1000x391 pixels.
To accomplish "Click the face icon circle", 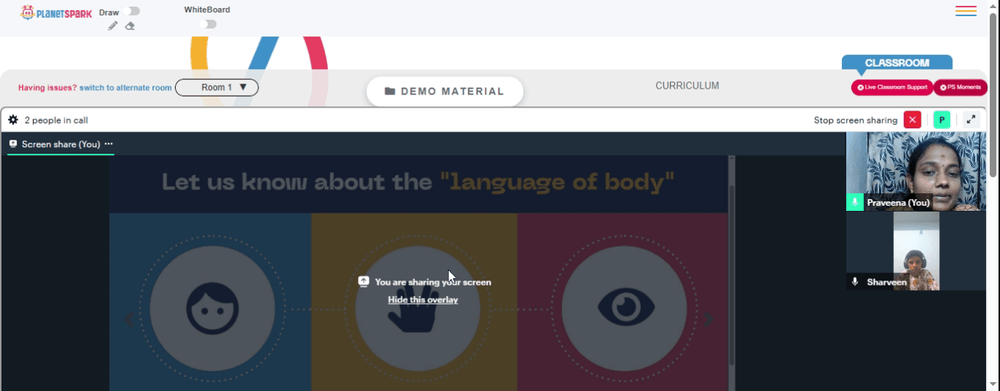I will pyautogui.click(x=212, y=309).
